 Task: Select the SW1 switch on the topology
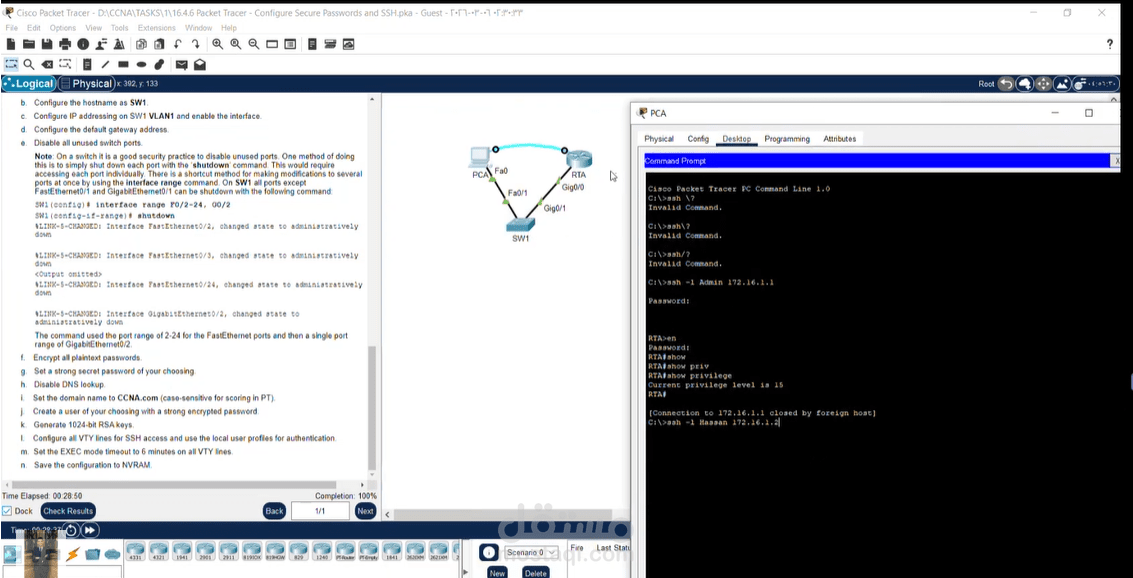520,227
